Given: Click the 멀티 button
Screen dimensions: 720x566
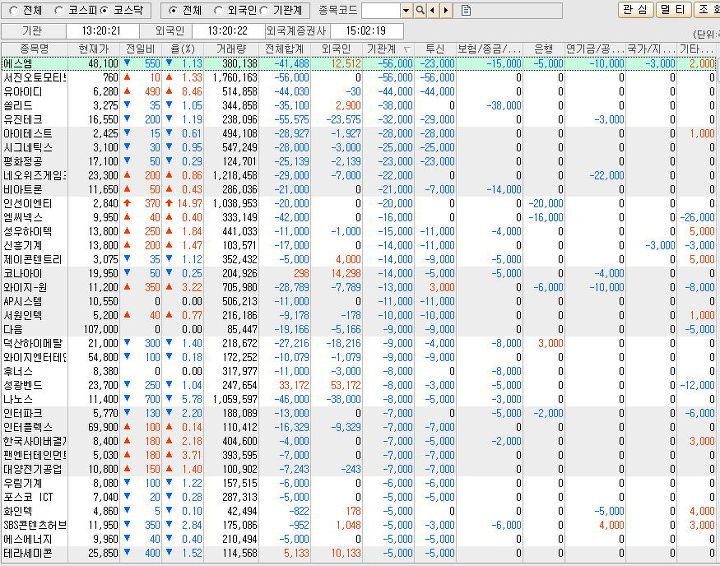Looking at the screenshot, I should [x=674, y=10].
